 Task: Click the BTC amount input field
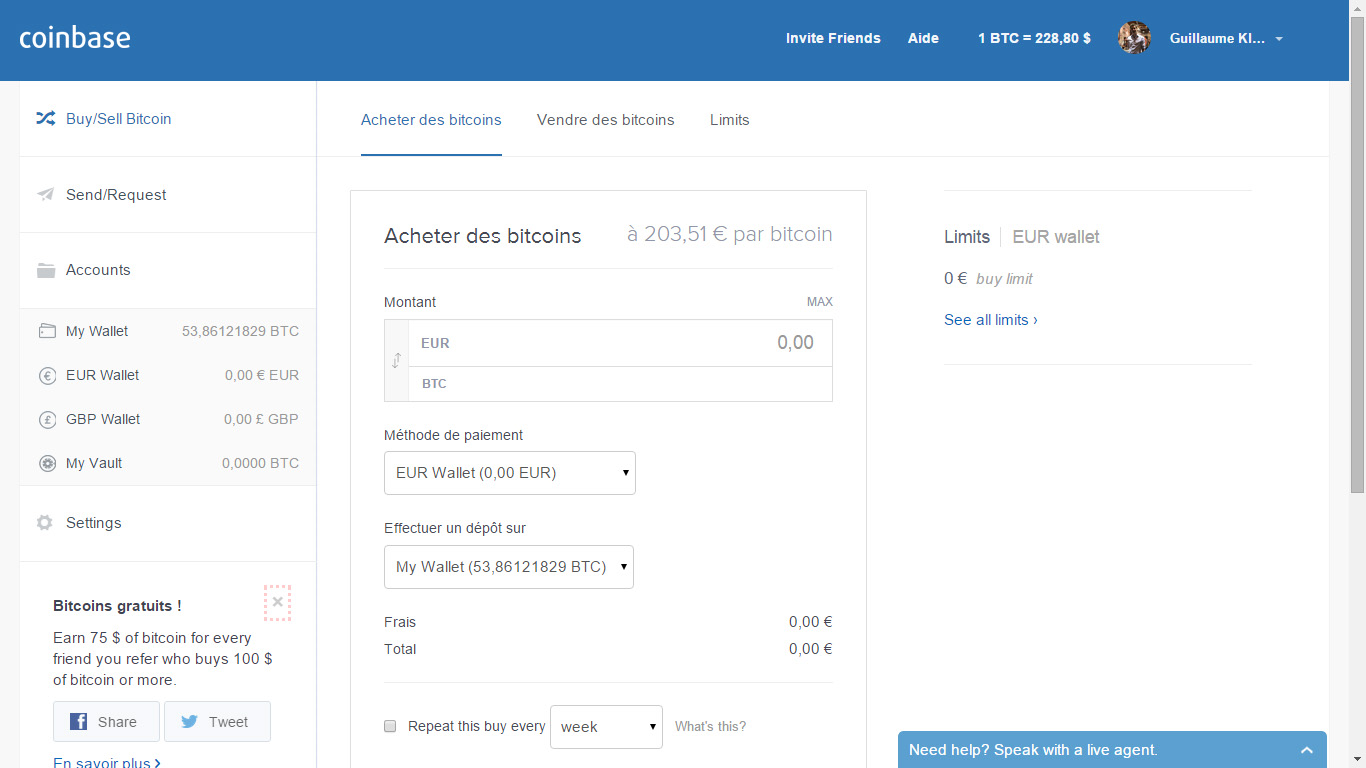point(620,384)
